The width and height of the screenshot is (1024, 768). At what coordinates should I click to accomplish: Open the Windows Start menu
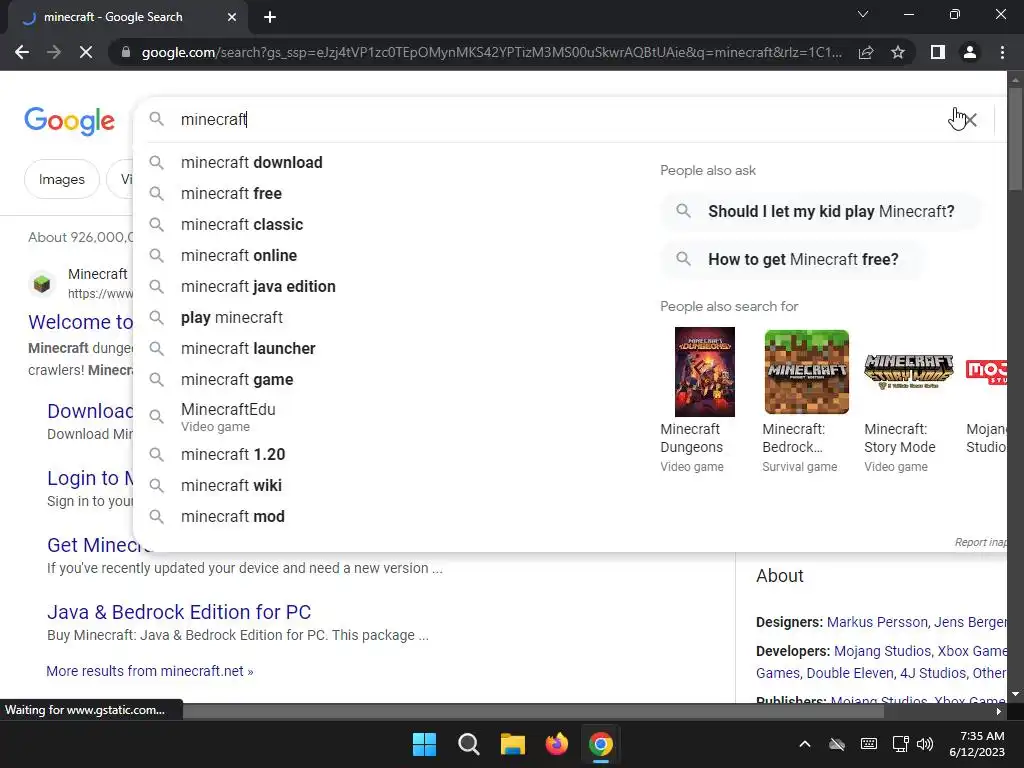[424, 744]
